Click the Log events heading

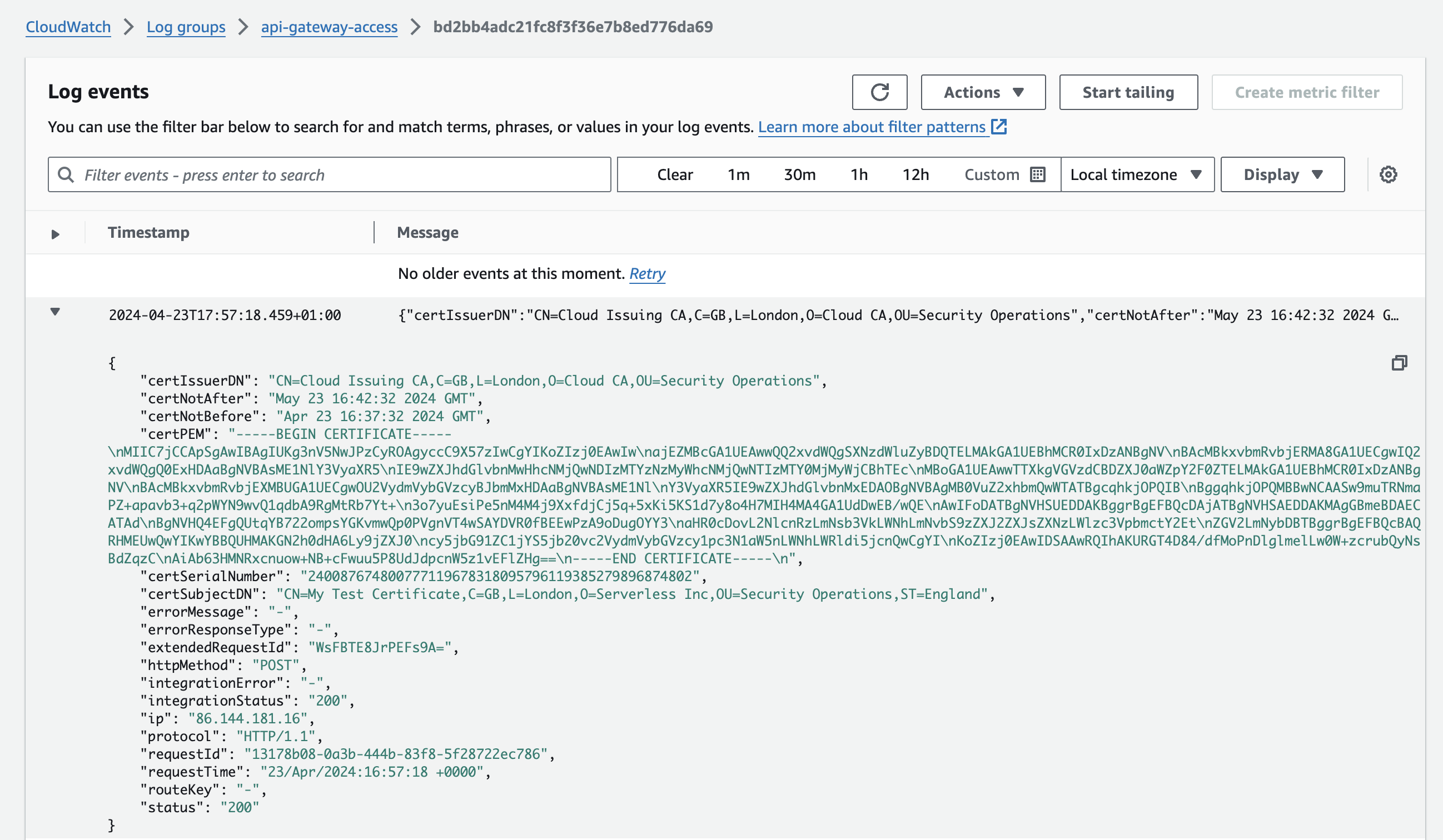tap(98, 92)
